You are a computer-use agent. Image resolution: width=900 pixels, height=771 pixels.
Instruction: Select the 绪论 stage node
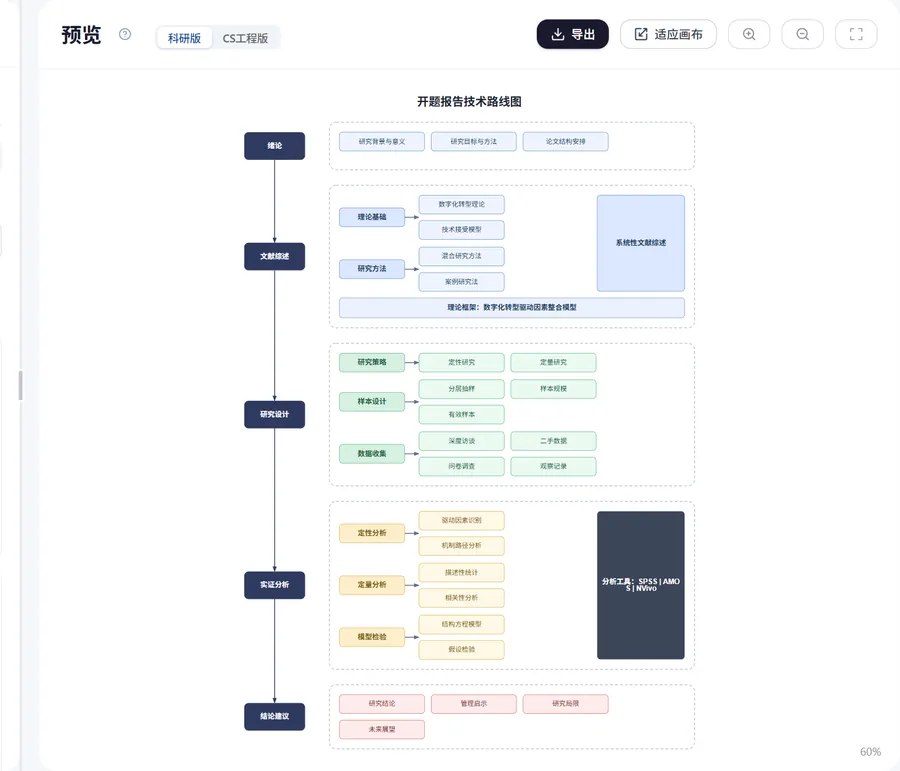pos(274,146)
